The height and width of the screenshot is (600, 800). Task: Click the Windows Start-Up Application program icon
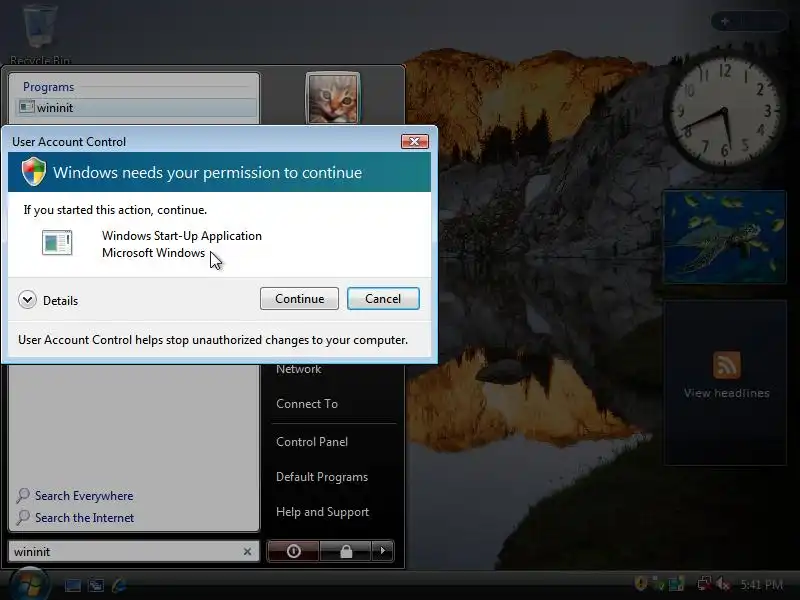(x=57, y=242)
